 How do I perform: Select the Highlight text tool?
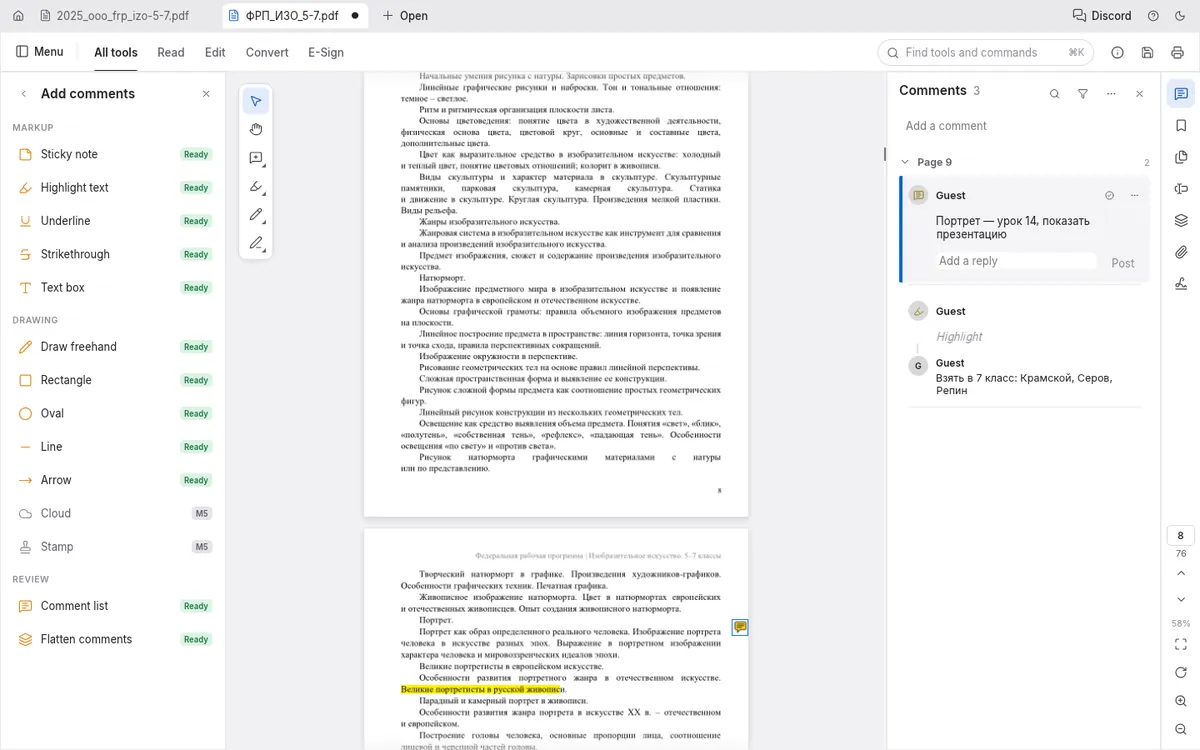pos(114,187)
